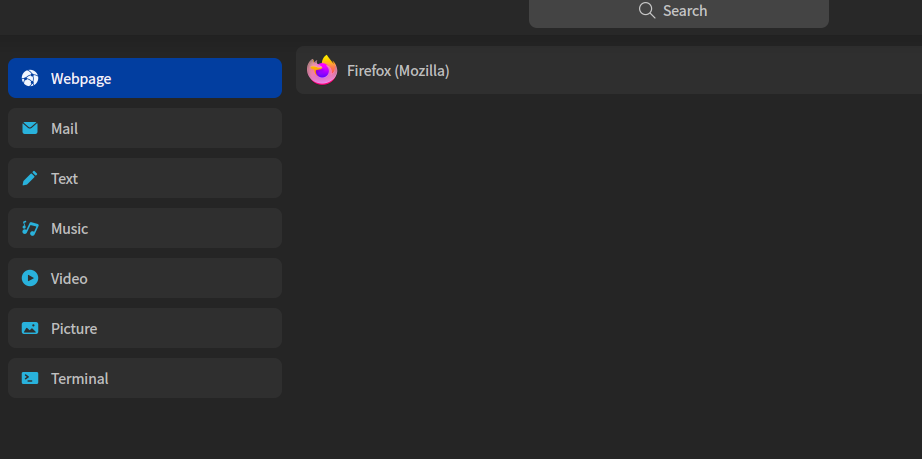The image size is (922, 459).
Task: Open the Text category
Action: (x=145, y=178)
